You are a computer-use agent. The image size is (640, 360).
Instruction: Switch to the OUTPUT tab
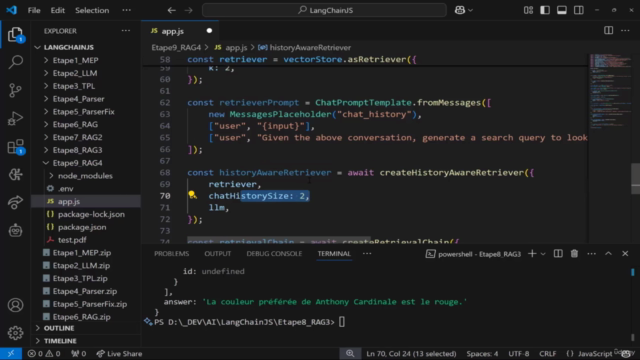click(x=218, y=253)
